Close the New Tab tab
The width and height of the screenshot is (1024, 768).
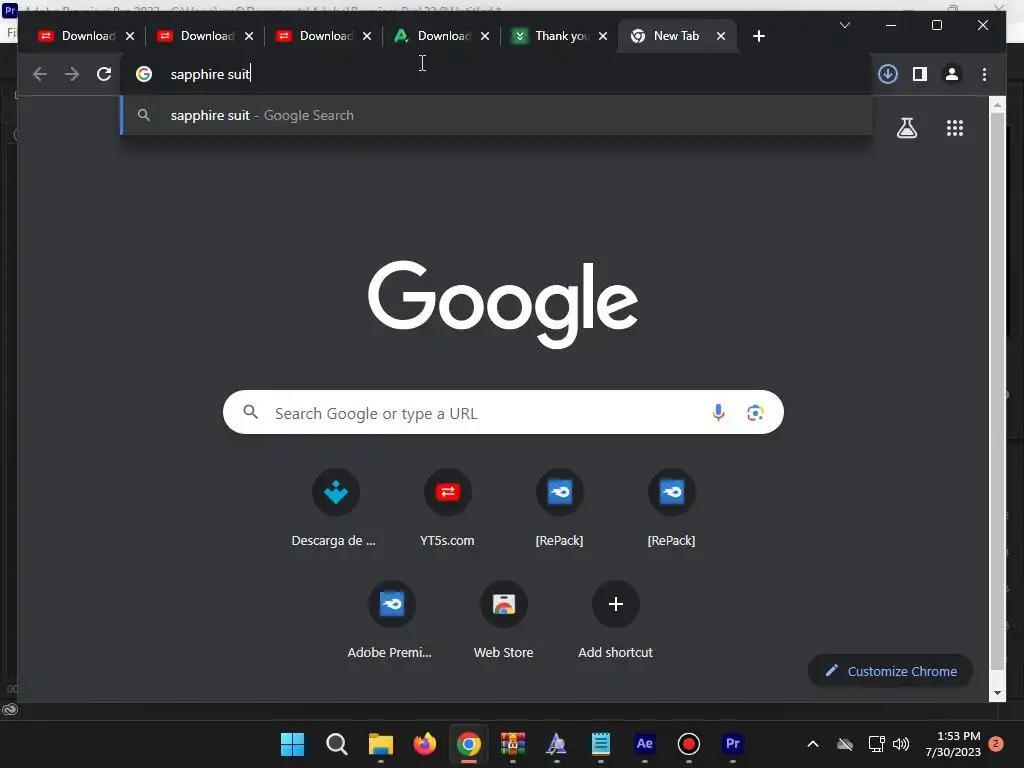[x=721, y=36]
